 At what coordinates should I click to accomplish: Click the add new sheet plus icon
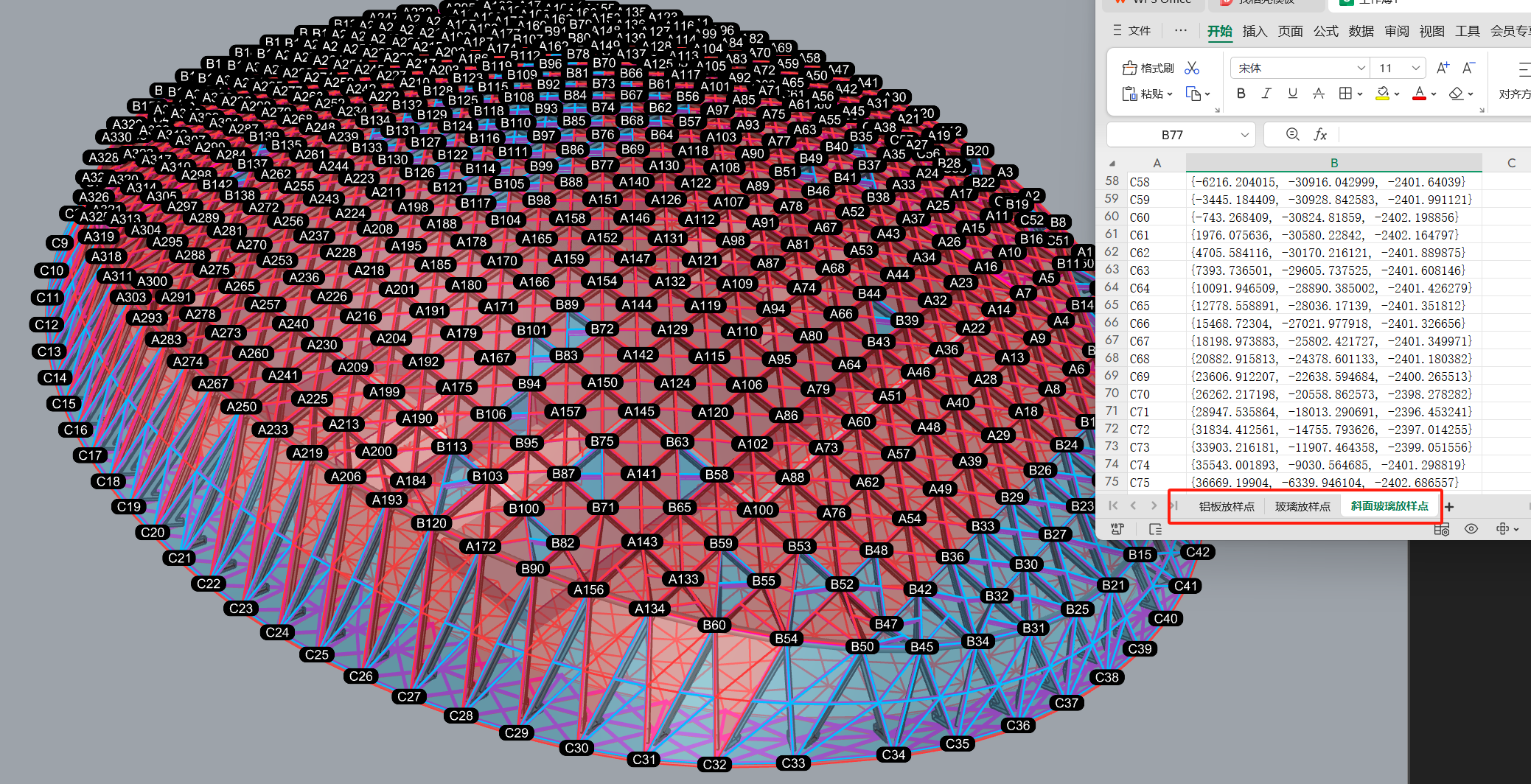click(1449, 507)
